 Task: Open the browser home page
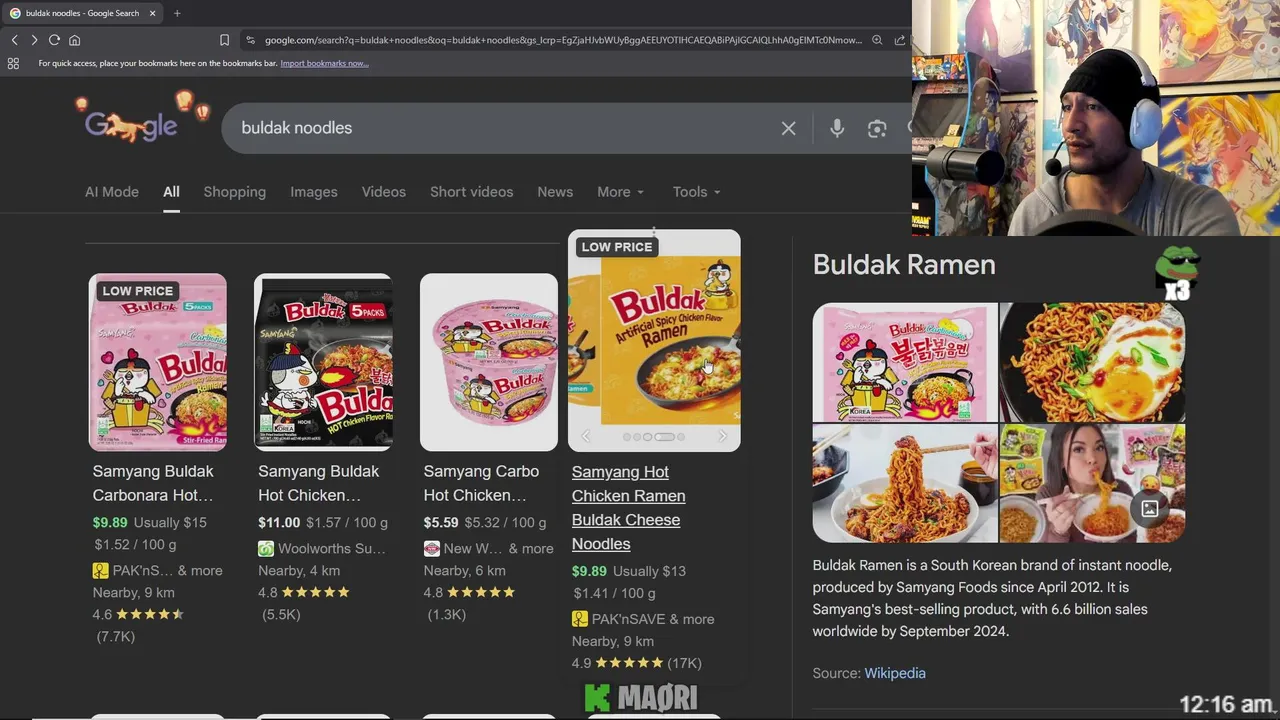click(74, 40)
